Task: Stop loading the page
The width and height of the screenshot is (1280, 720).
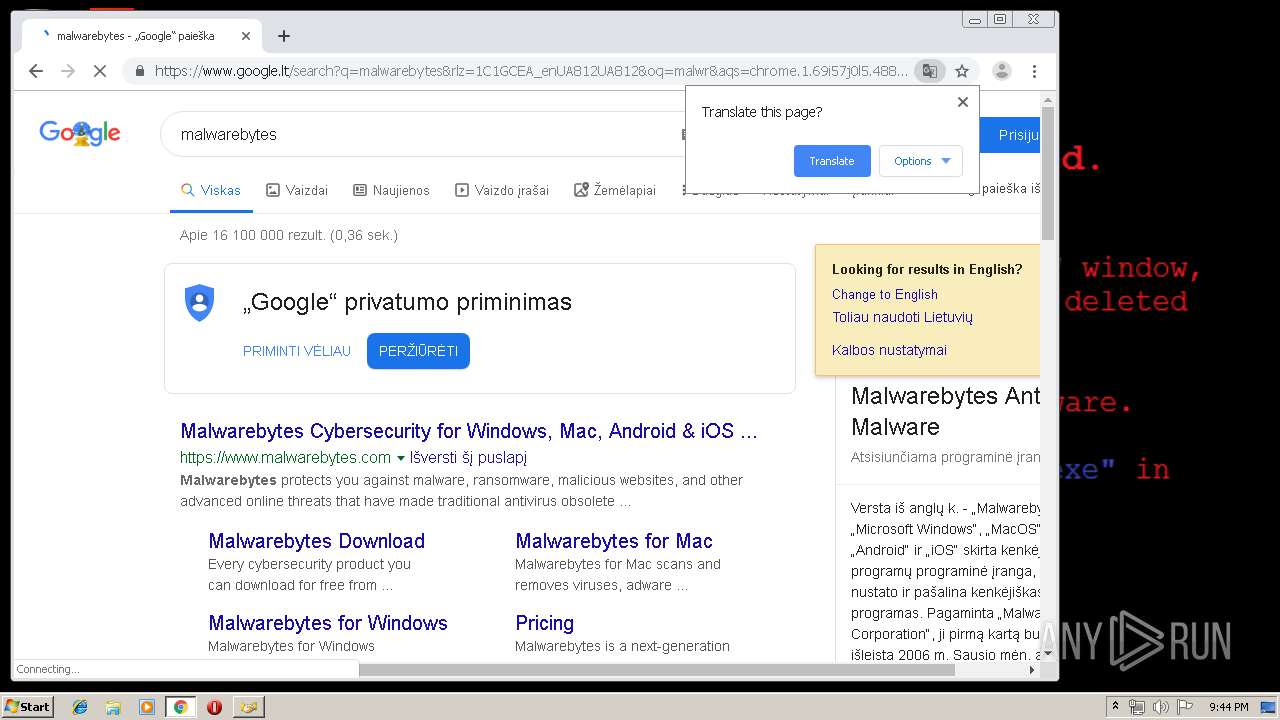Action: (x=100, y=71)
